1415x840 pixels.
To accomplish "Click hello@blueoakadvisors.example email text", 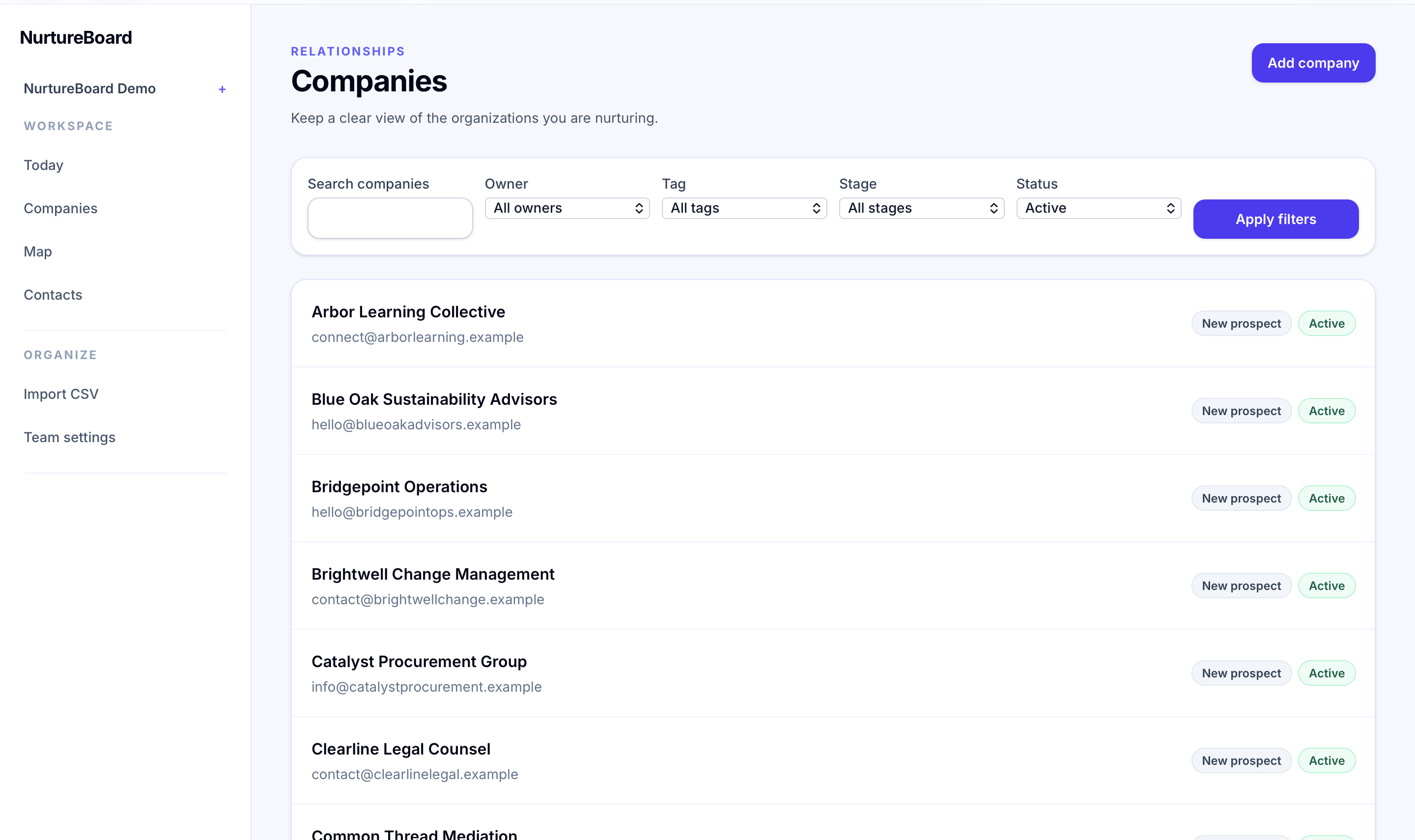I will [416, 424].
